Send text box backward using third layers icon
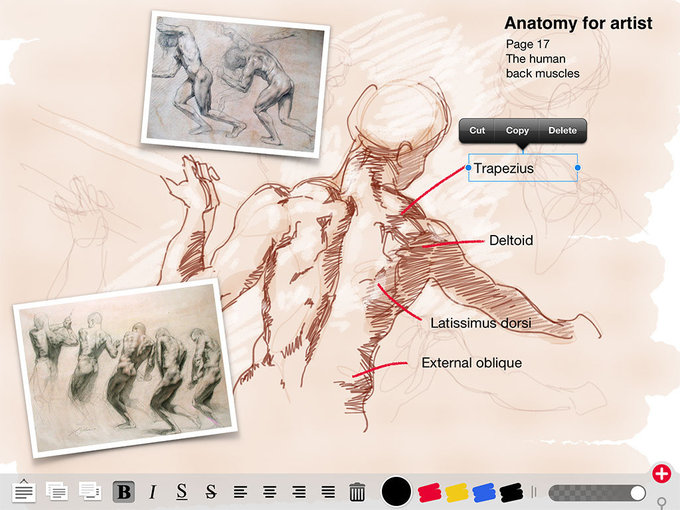This screenshot has height=510, width=680. click(x=90, y=491)
